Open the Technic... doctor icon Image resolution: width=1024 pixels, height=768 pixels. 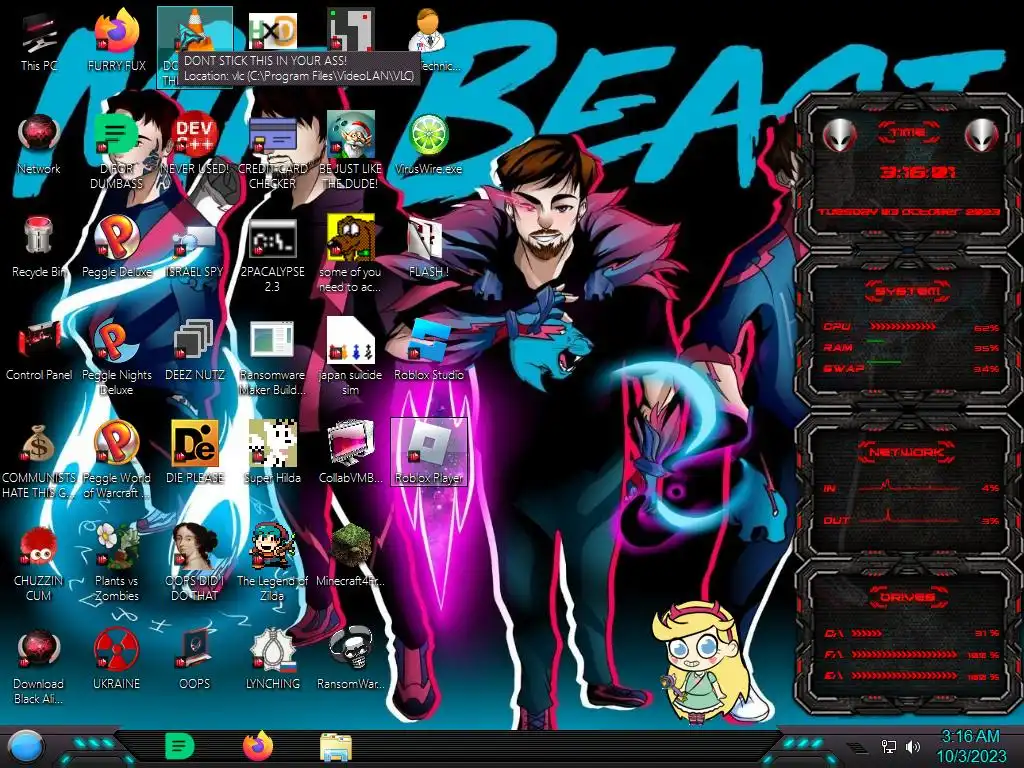coord(428,31)
